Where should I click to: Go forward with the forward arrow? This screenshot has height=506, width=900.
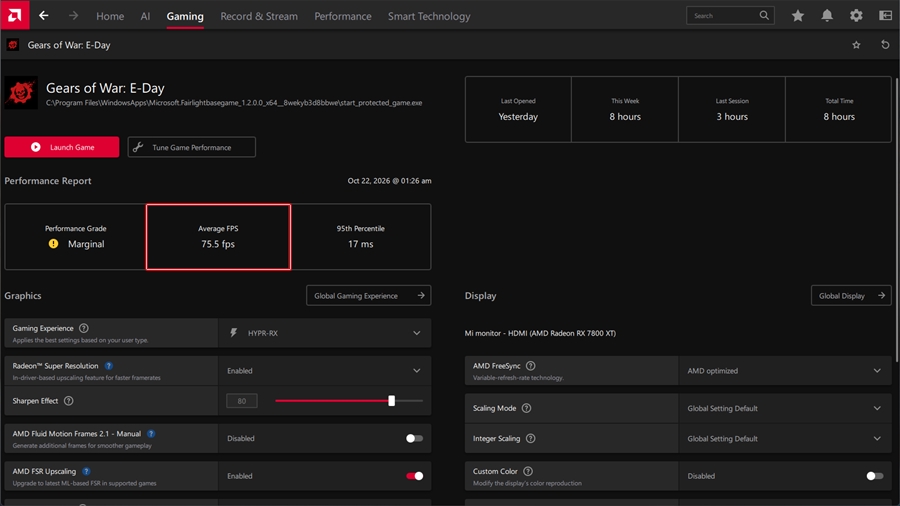pos(73,15)
